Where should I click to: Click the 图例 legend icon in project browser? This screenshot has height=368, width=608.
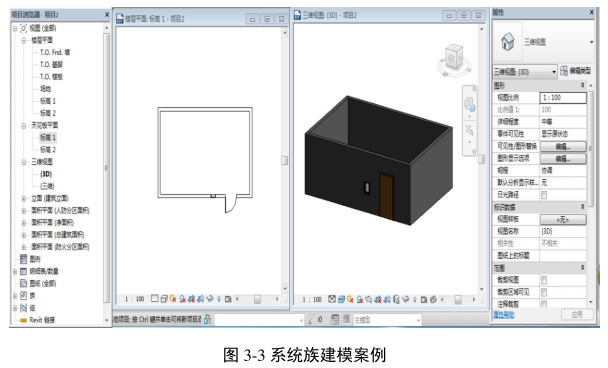tap(24, 259)
